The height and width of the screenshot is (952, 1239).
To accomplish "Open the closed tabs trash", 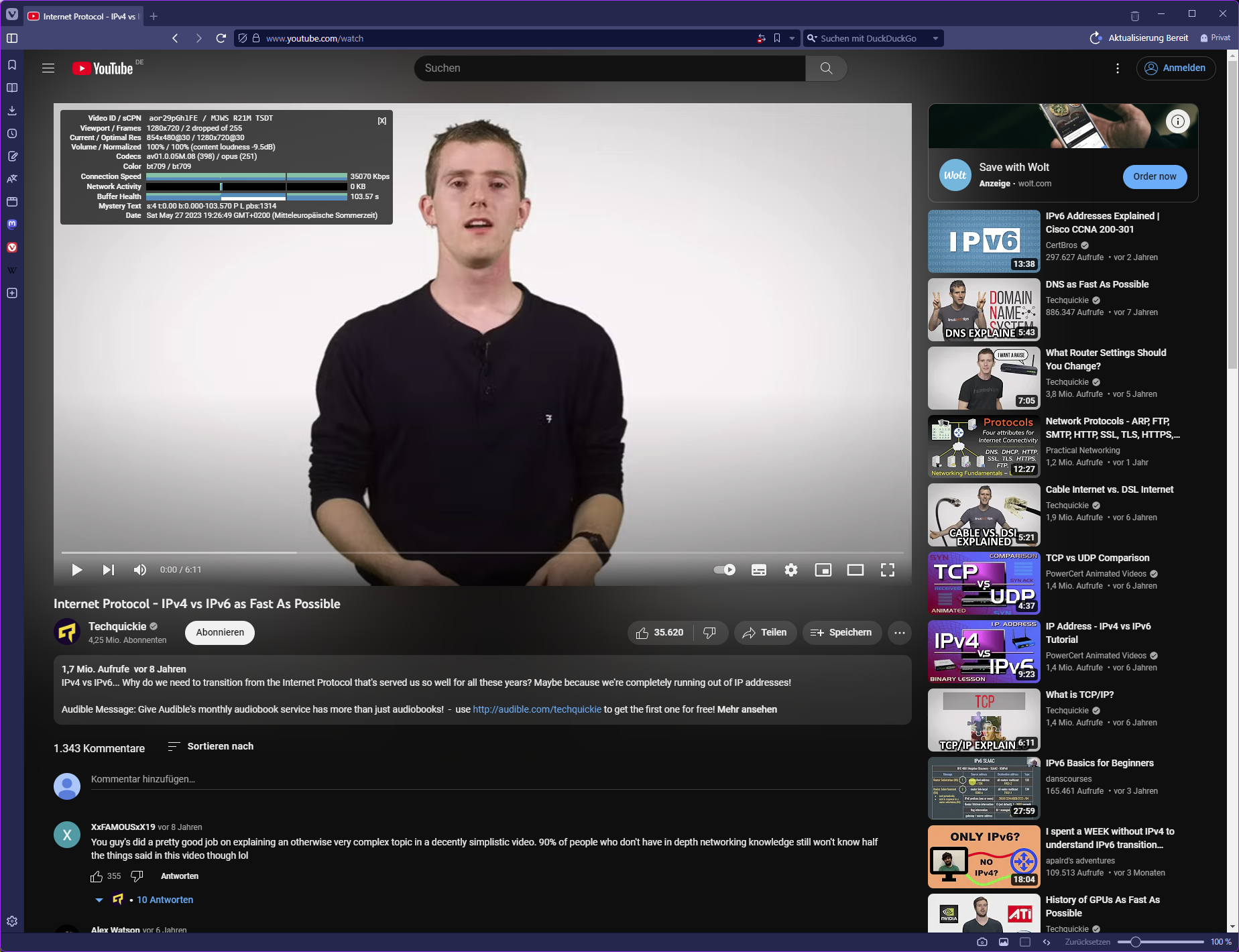I will tap(1134, 16).
